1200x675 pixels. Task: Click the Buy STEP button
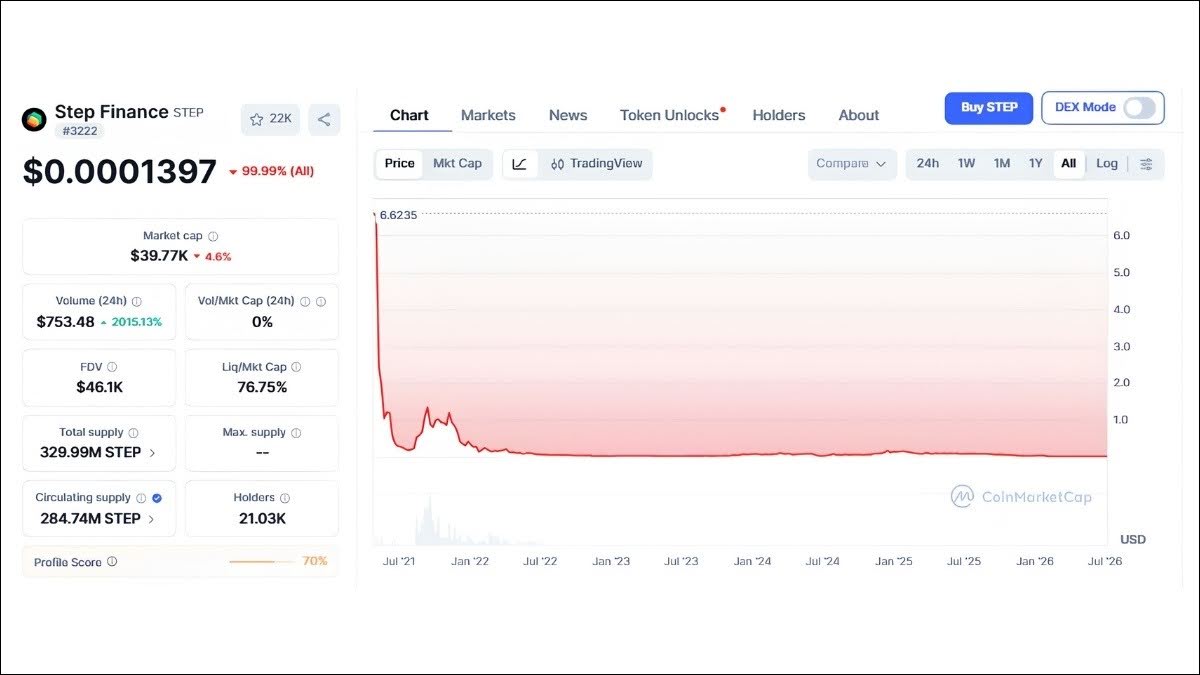click(989, 108)
